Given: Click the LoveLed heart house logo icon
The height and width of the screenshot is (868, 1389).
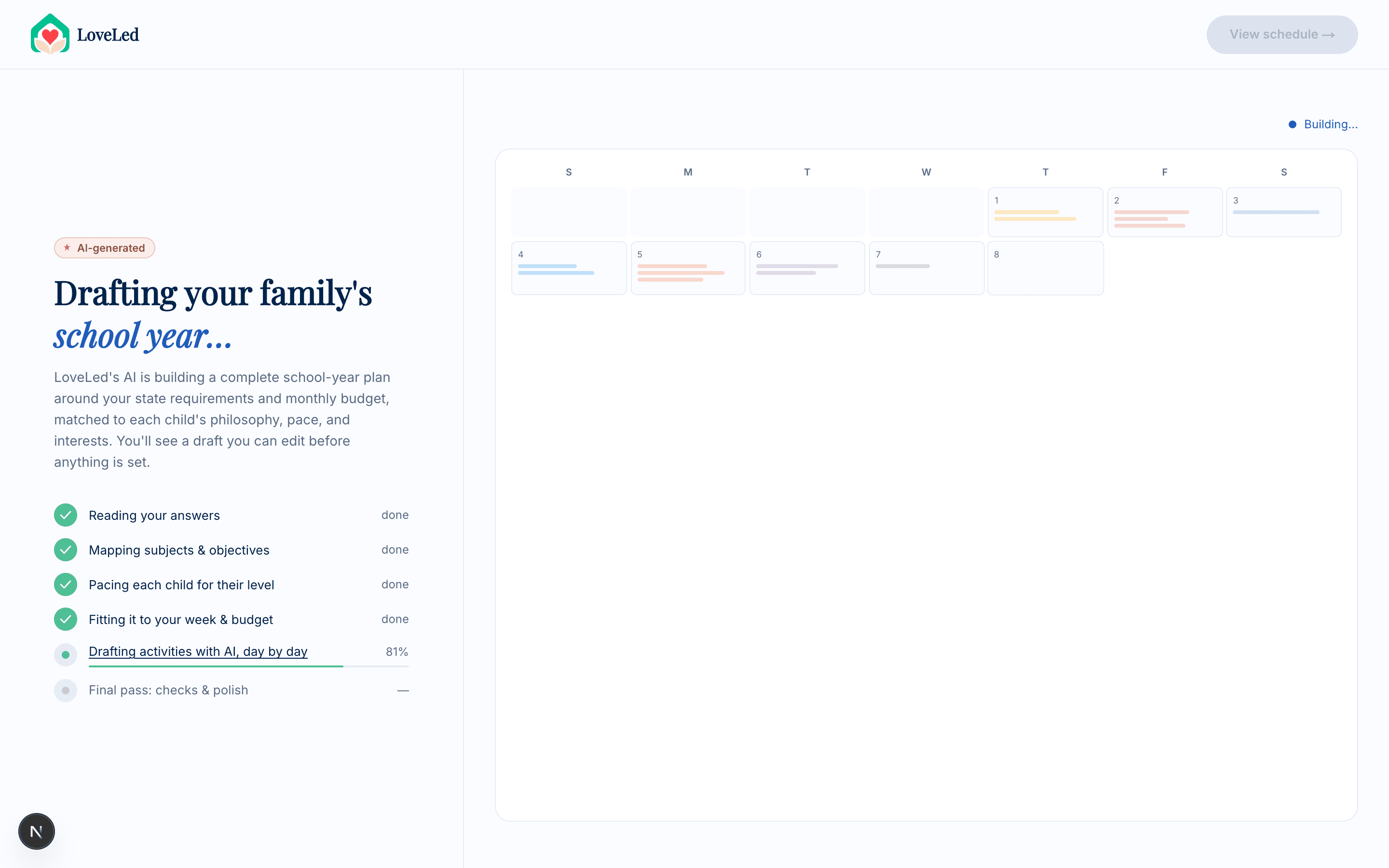Looking at the screenshot, I should point(50,34).
